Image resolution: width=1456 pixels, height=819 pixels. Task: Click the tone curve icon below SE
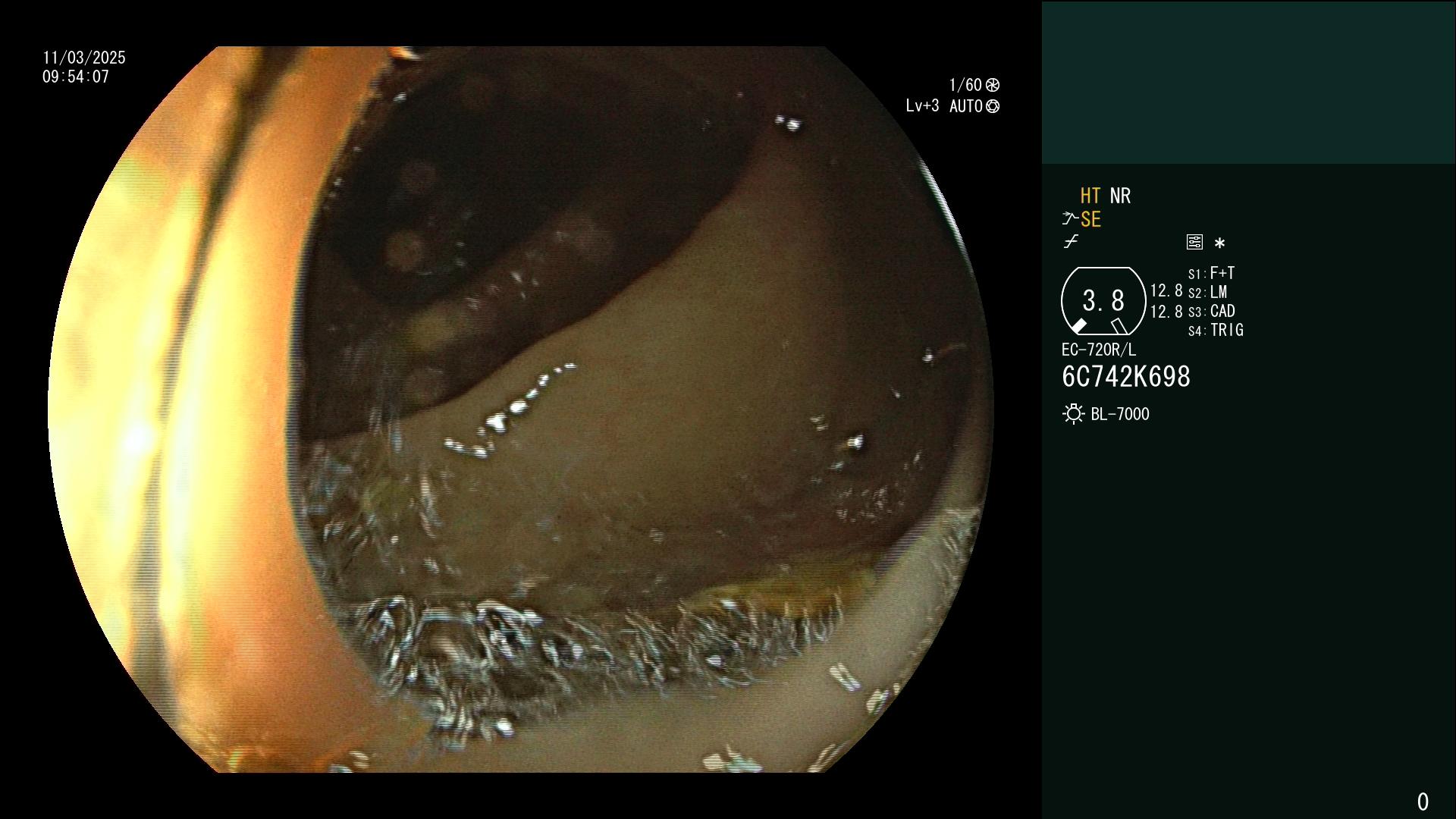click(x=1071, y=242)
